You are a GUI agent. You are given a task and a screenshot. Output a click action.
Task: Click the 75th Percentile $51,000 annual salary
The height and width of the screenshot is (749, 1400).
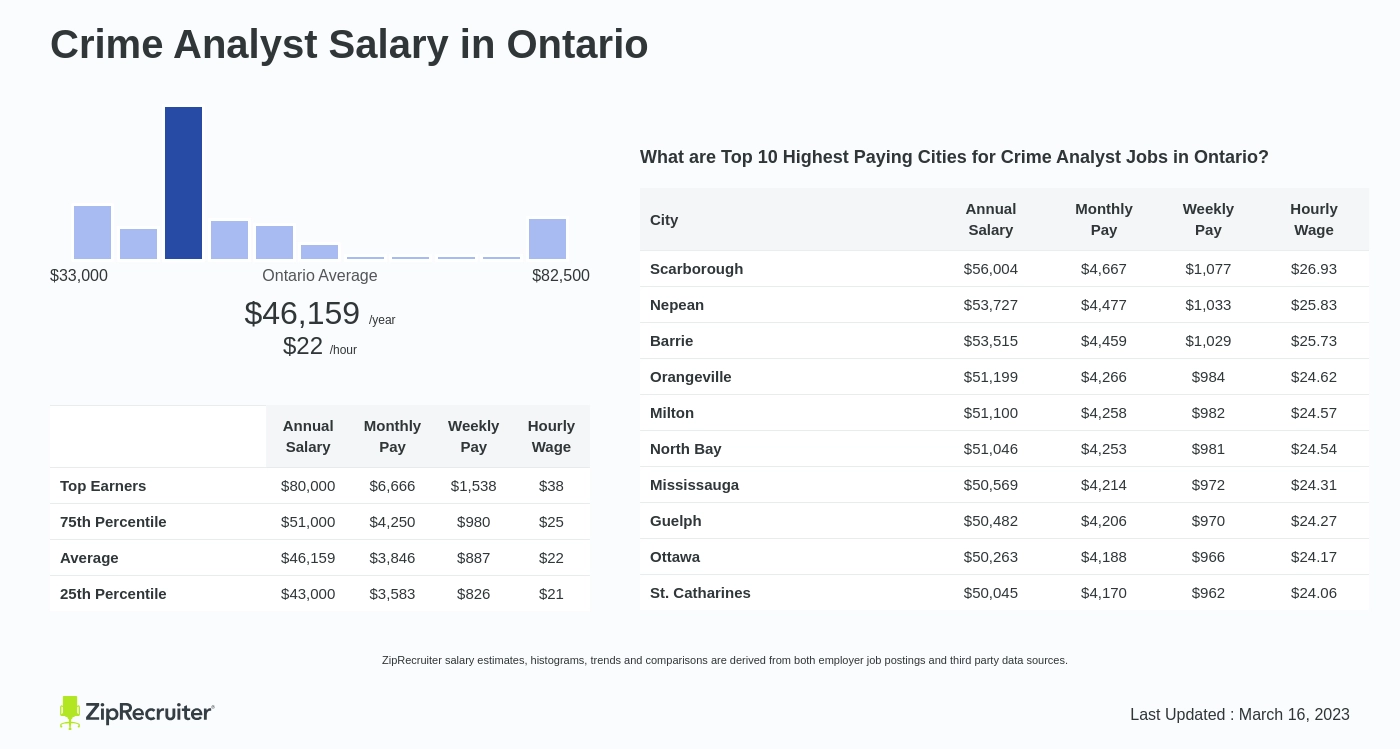click(308, 521)
